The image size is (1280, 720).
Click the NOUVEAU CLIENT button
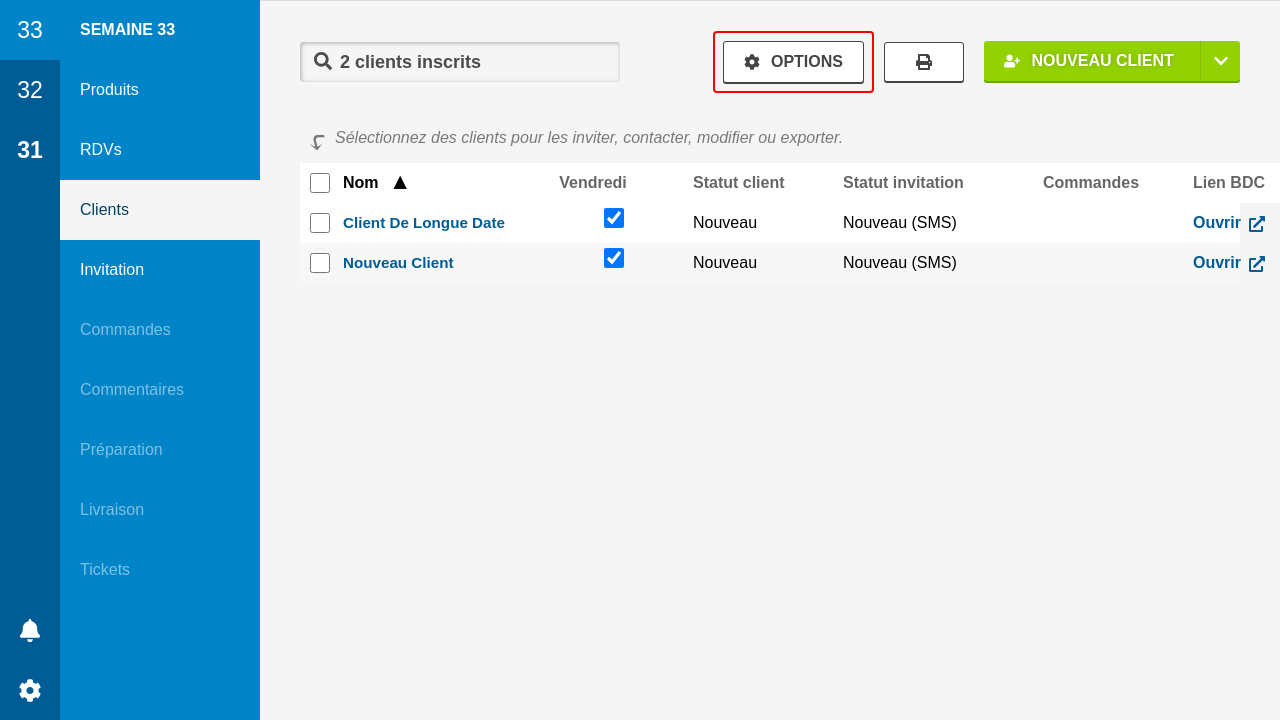click(x=1092, y=61)
